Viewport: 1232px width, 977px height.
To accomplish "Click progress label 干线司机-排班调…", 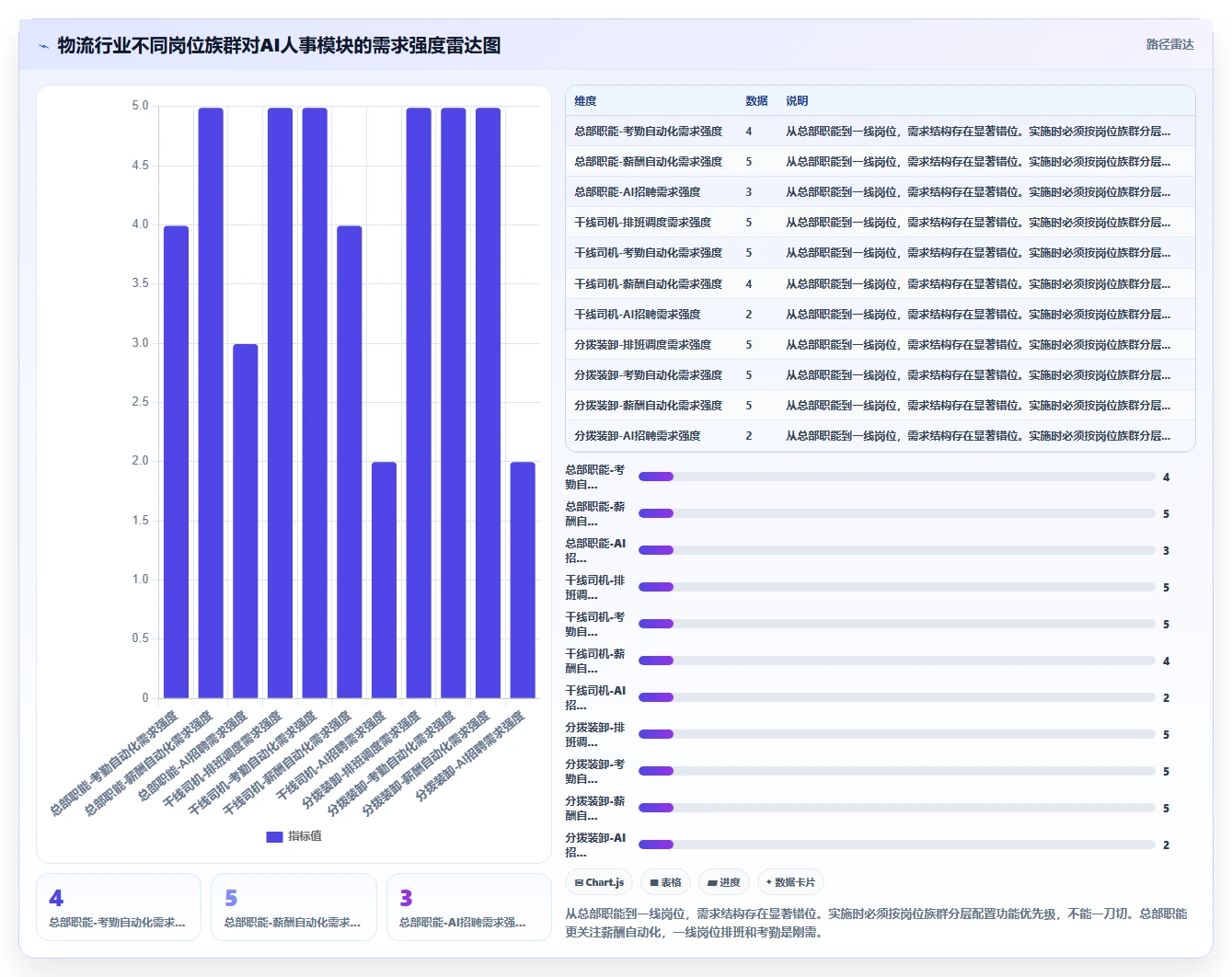I will click(595, 587).
